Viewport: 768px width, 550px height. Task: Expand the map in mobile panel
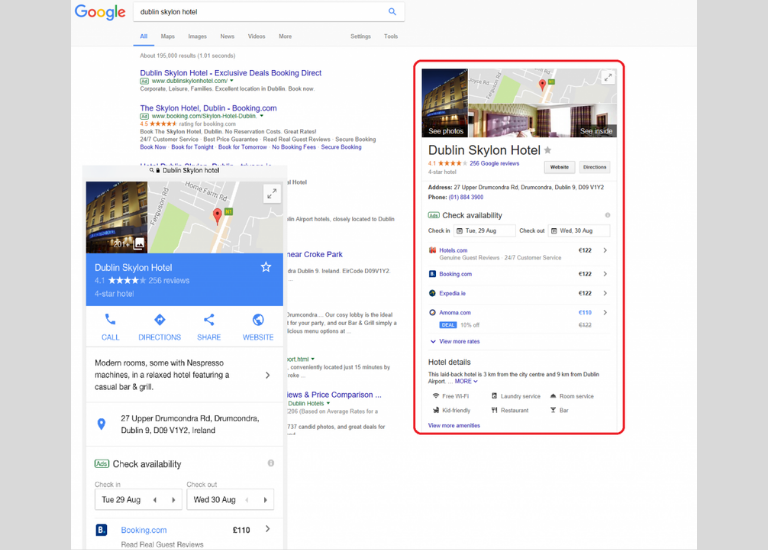click(272, 194)
